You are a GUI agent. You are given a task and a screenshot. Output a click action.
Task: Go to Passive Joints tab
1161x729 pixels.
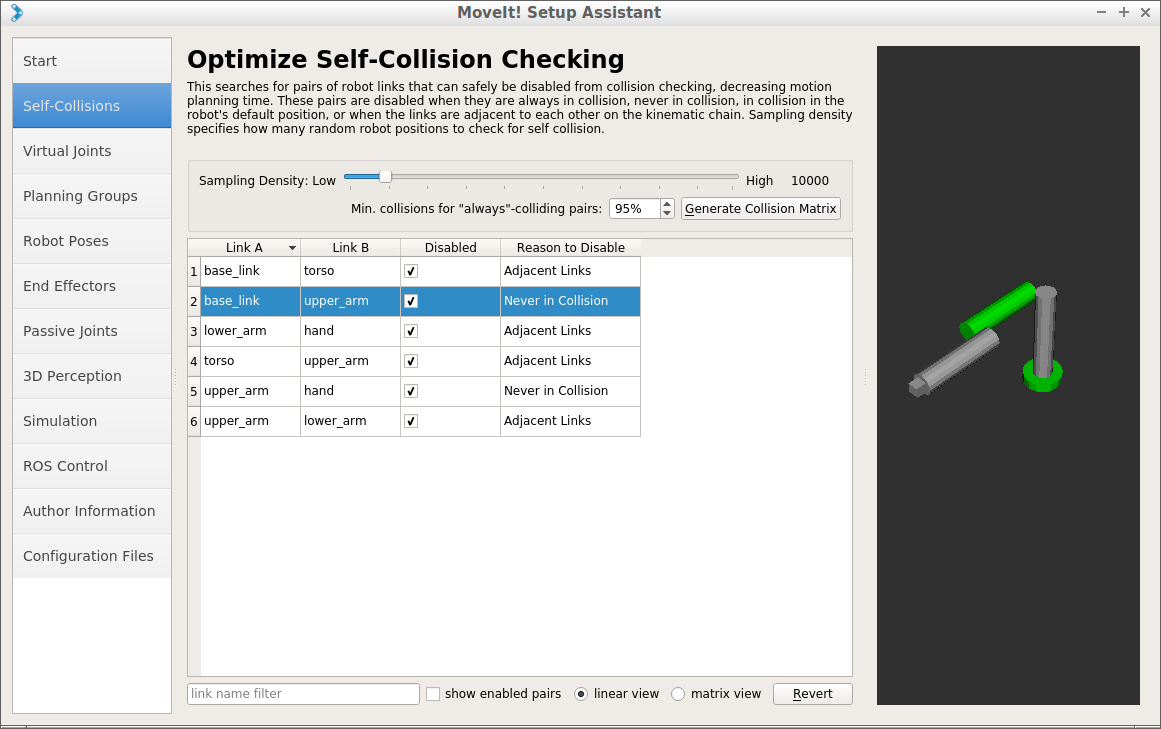click(92, 331)
